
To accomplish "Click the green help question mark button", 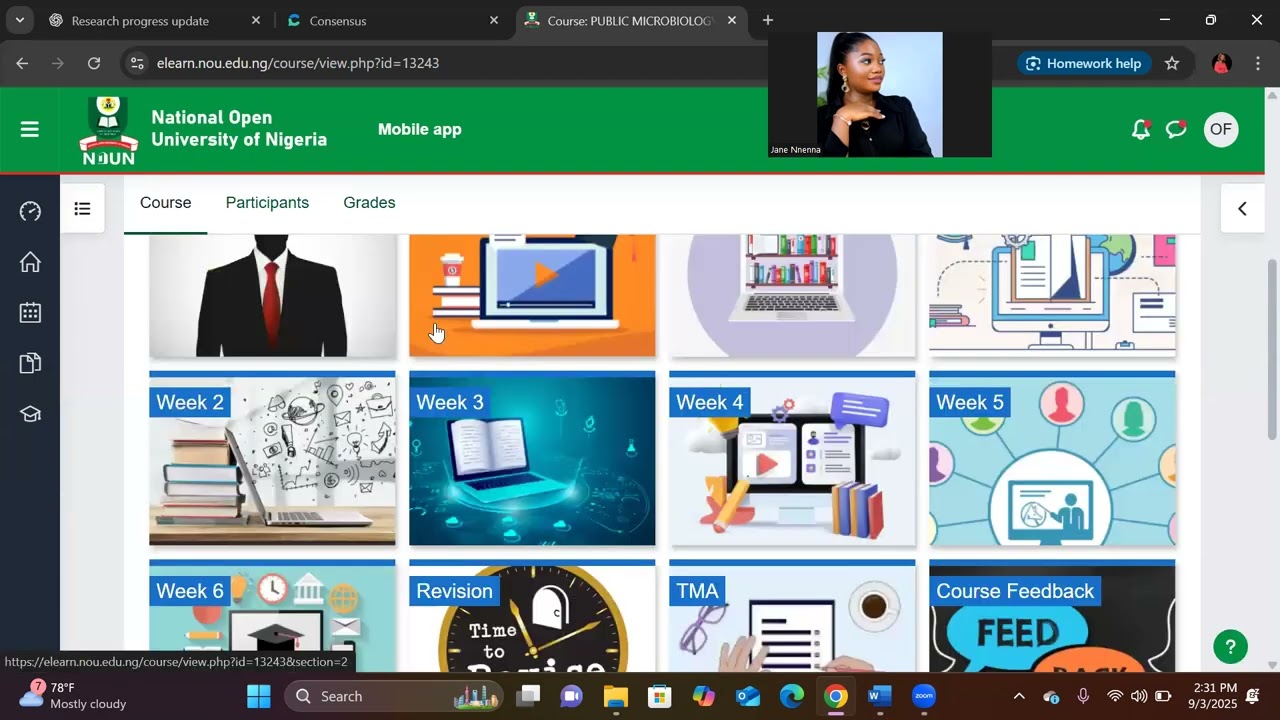I will pyautogui.click(x=1230, y=646).
